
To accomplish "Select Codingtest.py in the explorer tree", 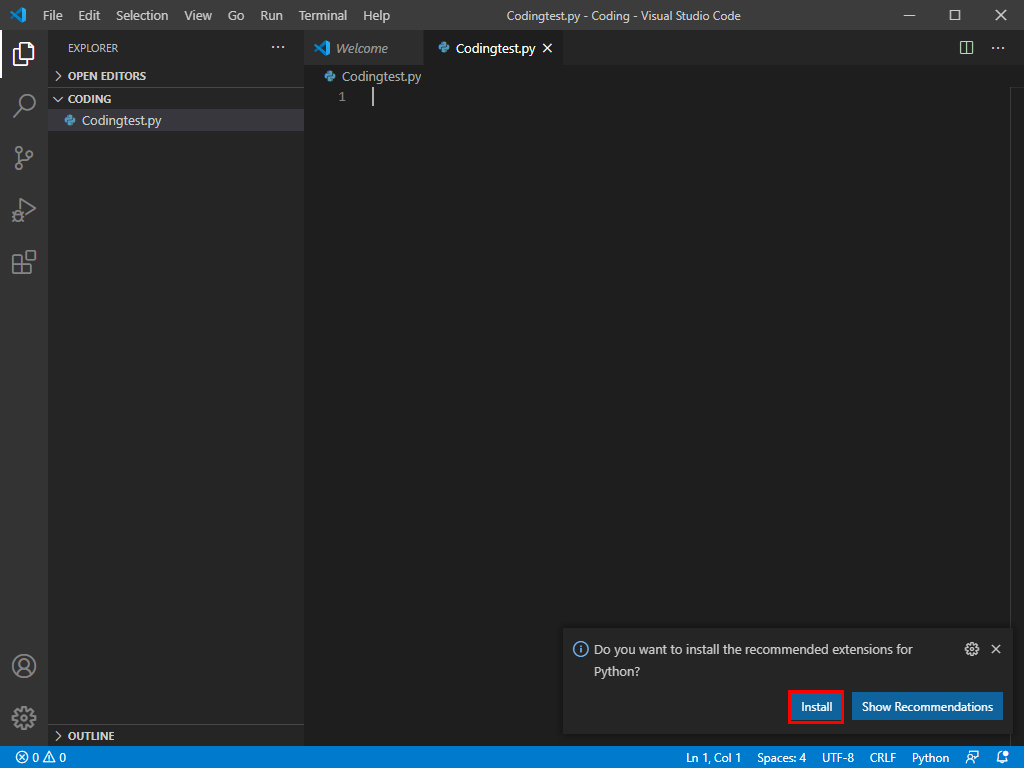I will coord(176,120).
